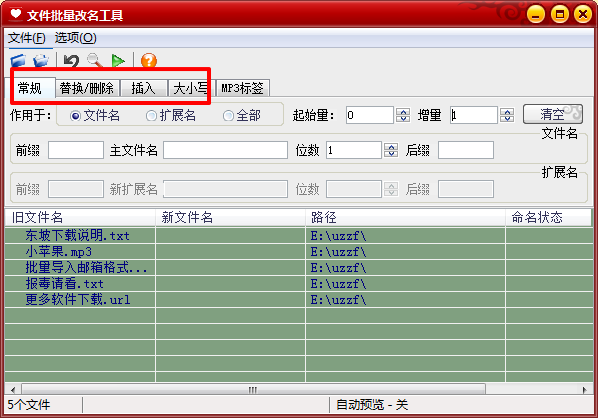Image resolution: width=598 pixels, height=418 pixels.
Task: Click the 清空 button
Action: point(553,114)
